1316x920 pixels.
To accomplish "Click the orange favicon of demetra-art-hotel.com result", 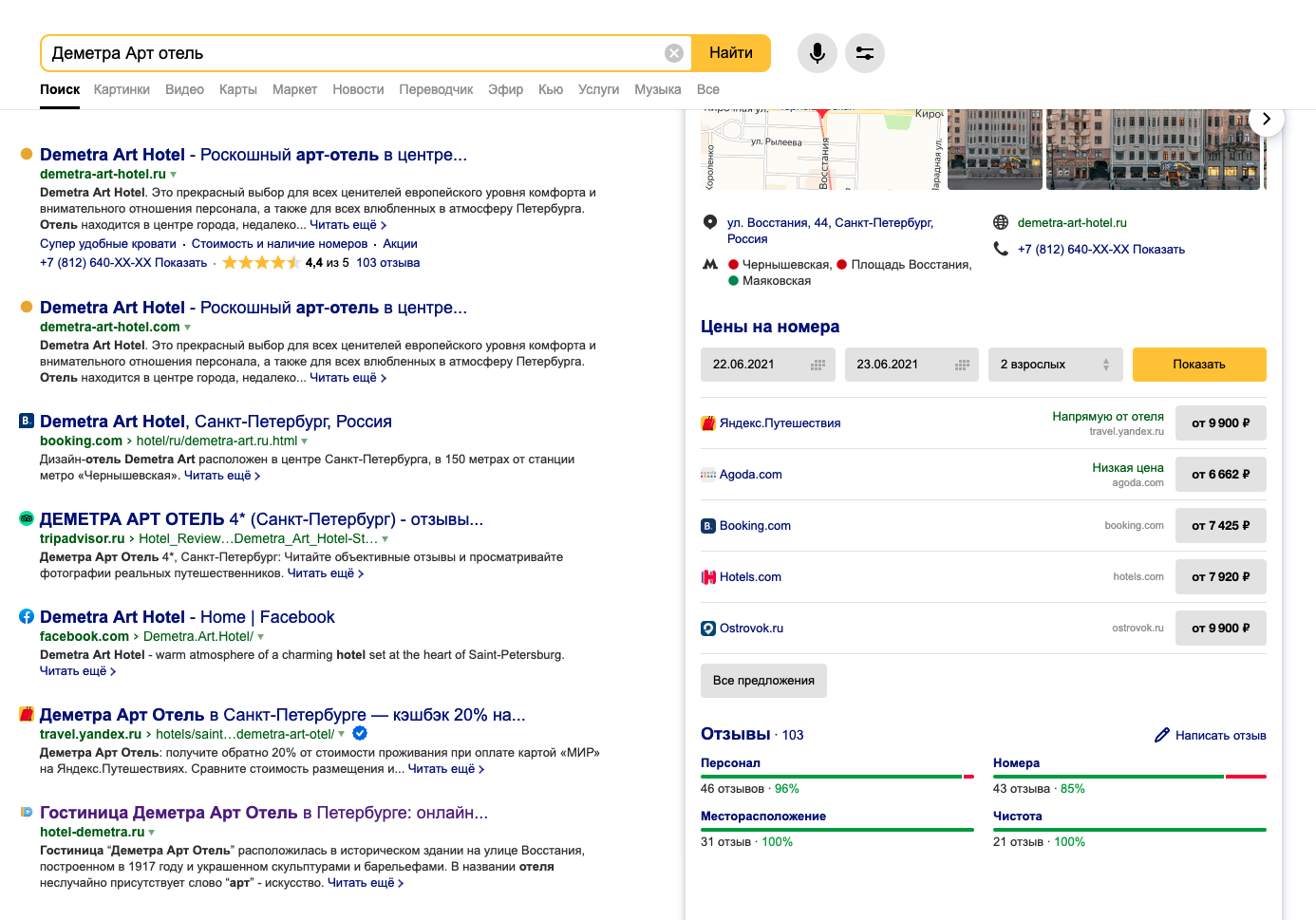I will (x=27, y=307).
